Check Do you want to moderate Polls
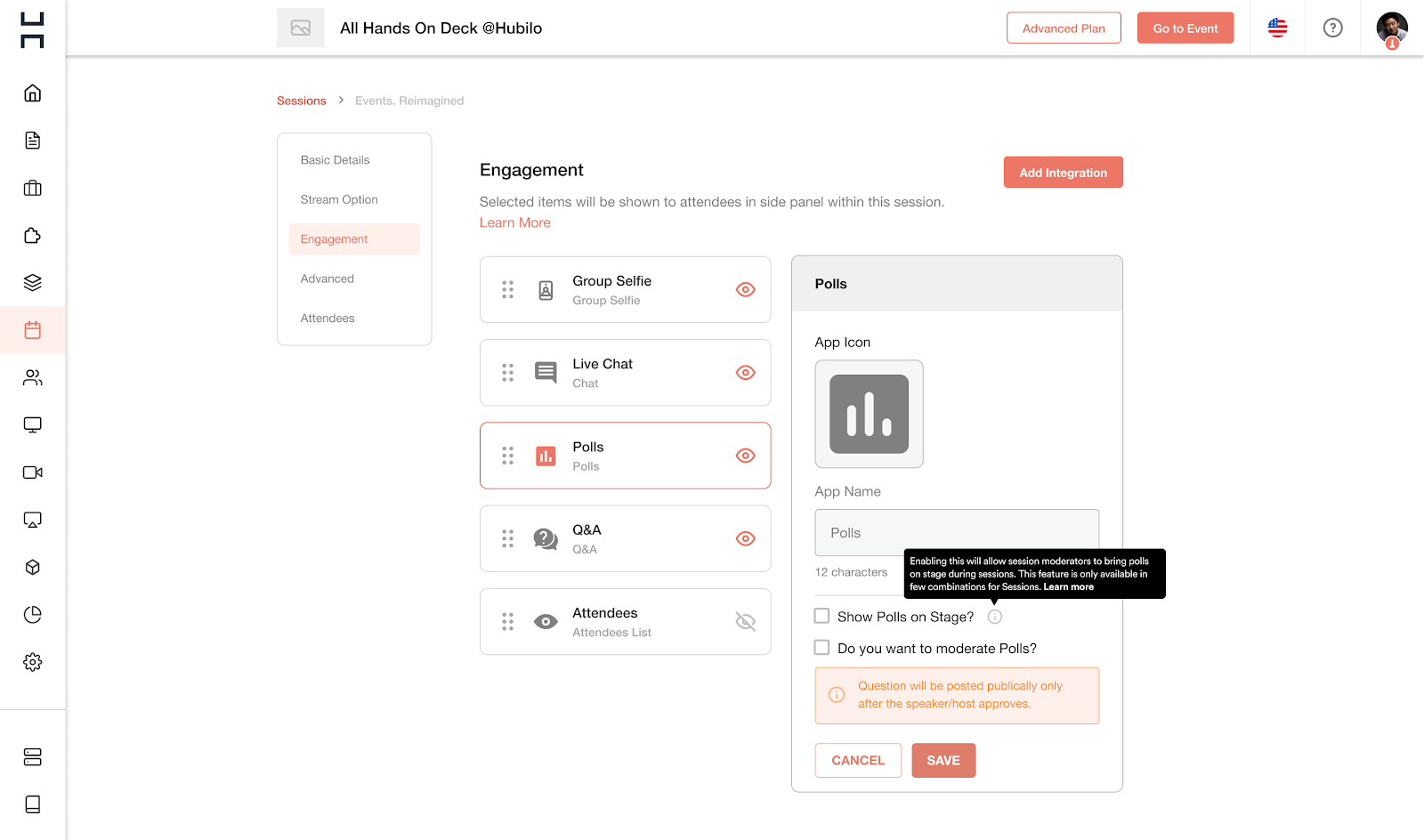This screenshot has height=840, width=1424. (x=822, y=648)
